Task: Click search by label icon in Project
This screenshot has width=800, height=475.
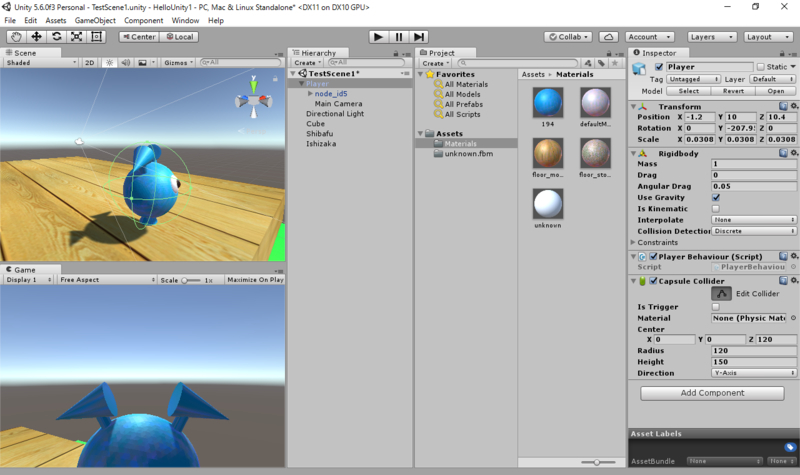Action: pos(602,63)
